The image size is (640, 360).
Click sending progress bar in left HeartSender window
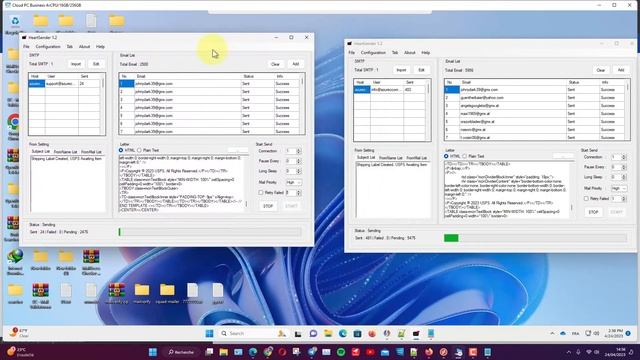pos(210,232)
